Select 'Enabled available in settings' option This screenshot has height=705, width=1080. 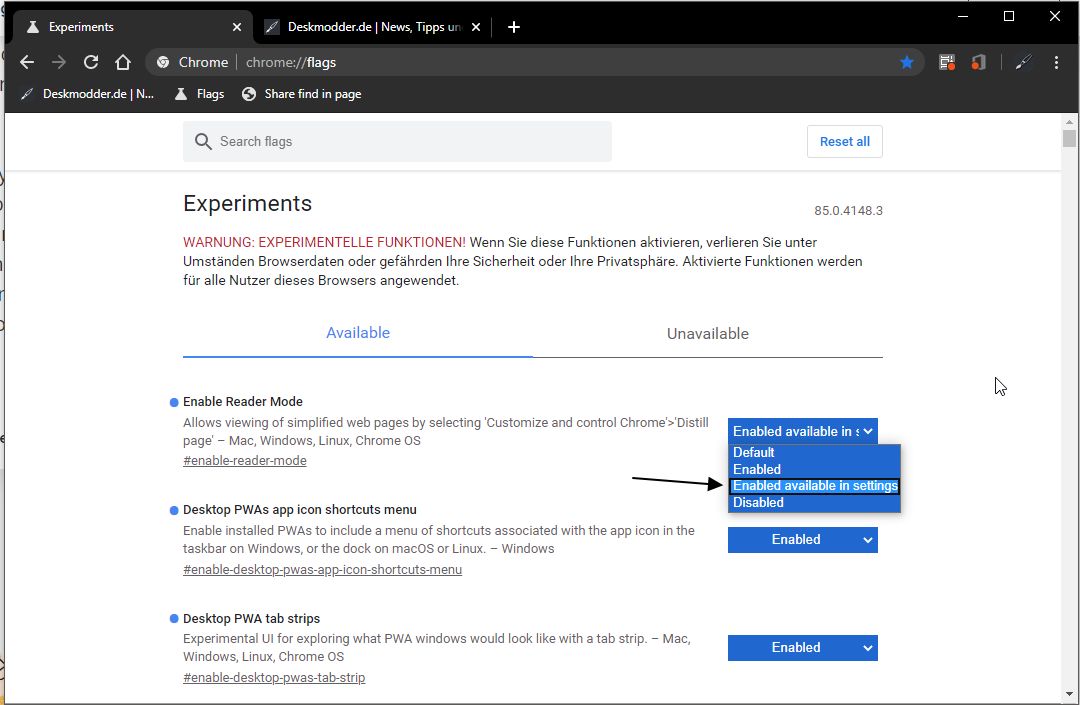[x=815, y=485]
